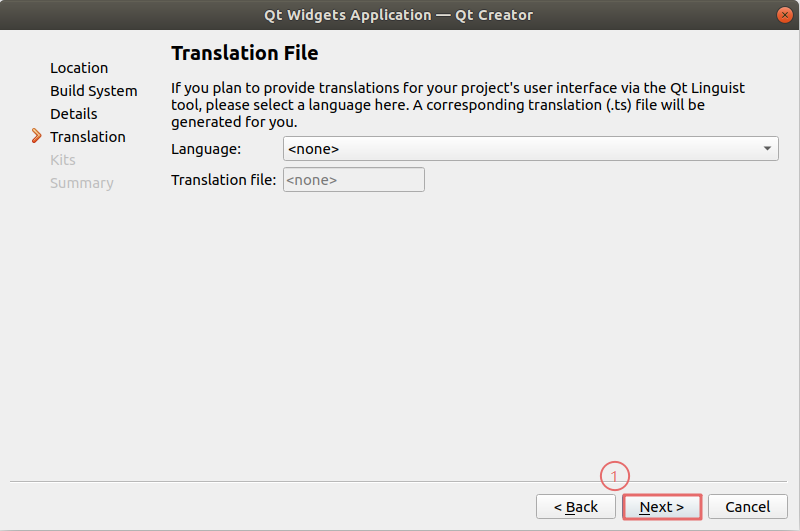The height and width of the screenshot is (531, 800).
Task: Select the Translation step in sidebar
Action: pos(88,137)
